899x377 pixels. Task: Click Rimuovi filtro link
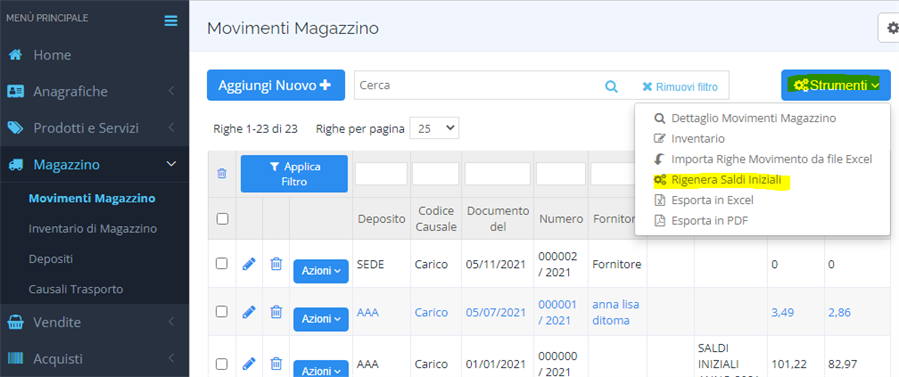point(680,87)
